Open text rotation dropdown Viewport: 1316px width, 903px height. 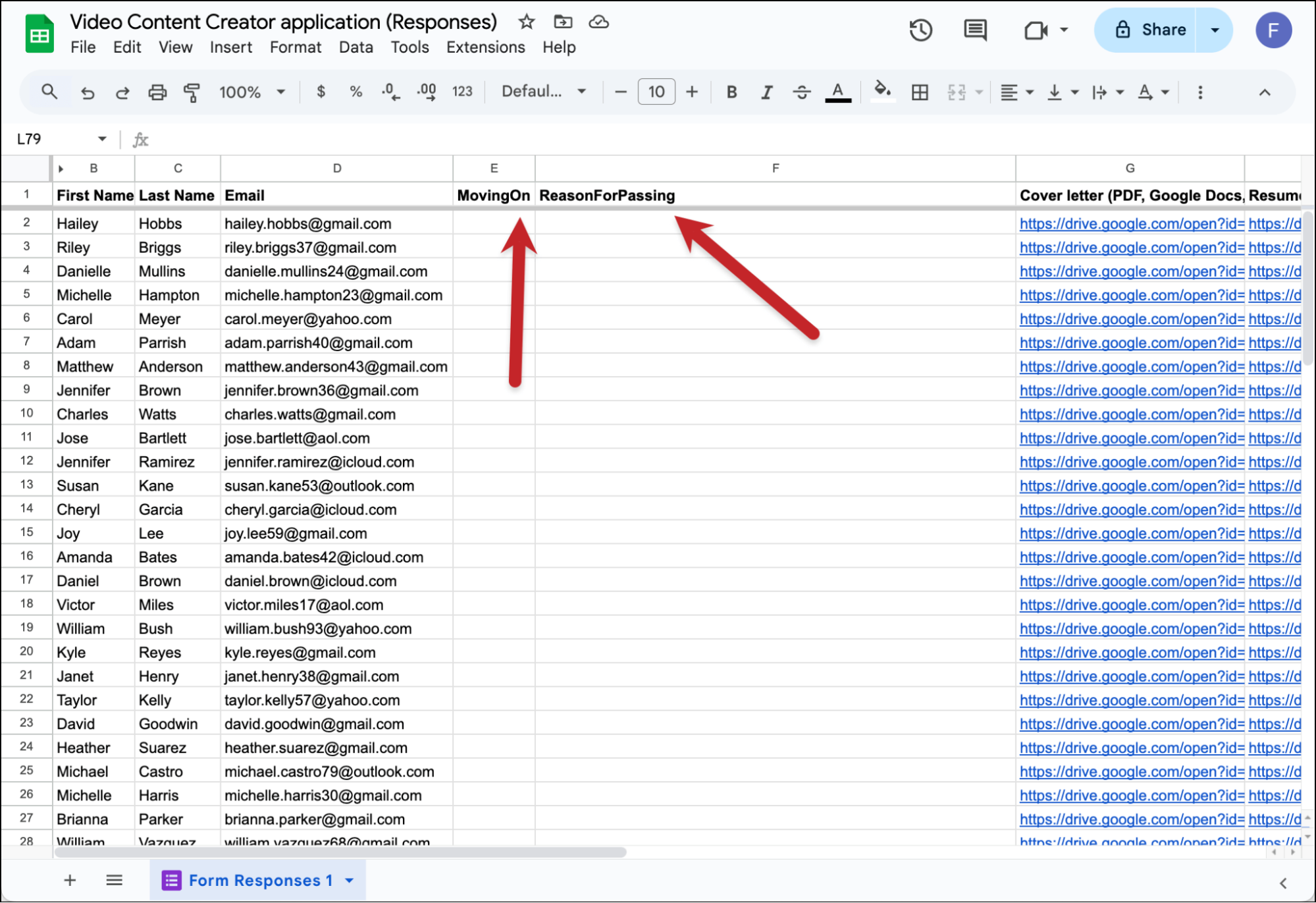click(x=1153, y=92)
